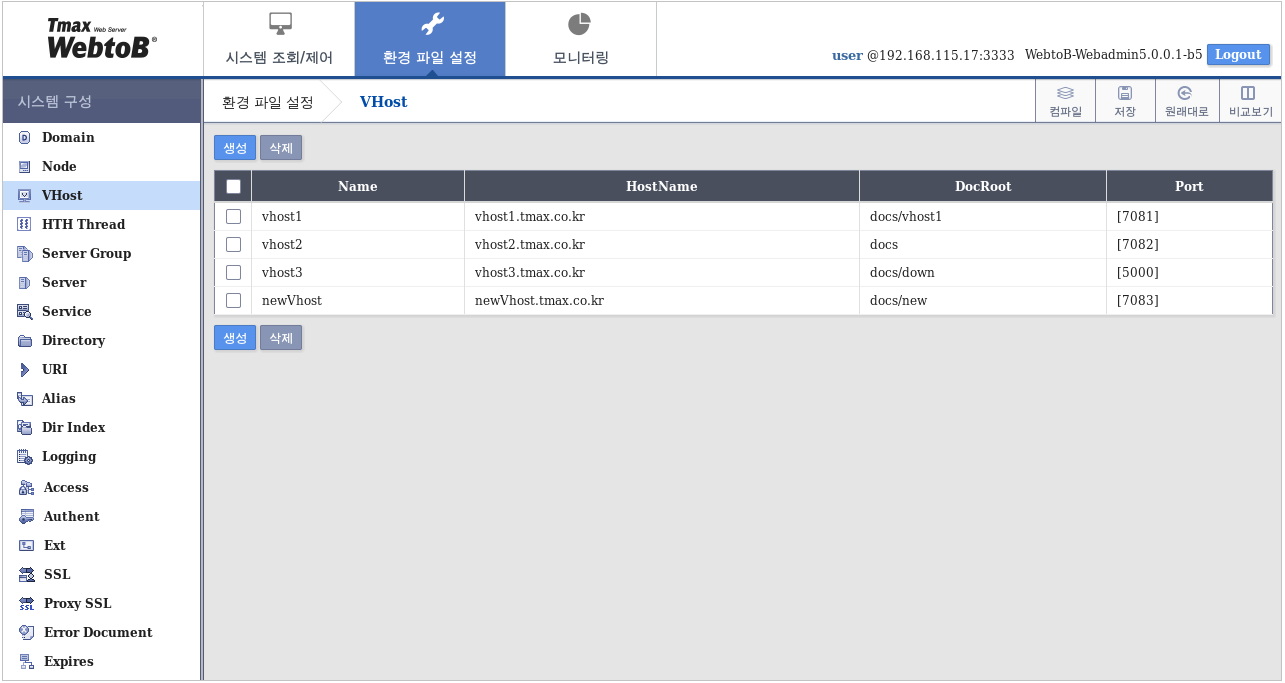Click the vhost2.tmax.co.kr hostname cell
This screenshot has width=1285, height=683.
point(662,244)
